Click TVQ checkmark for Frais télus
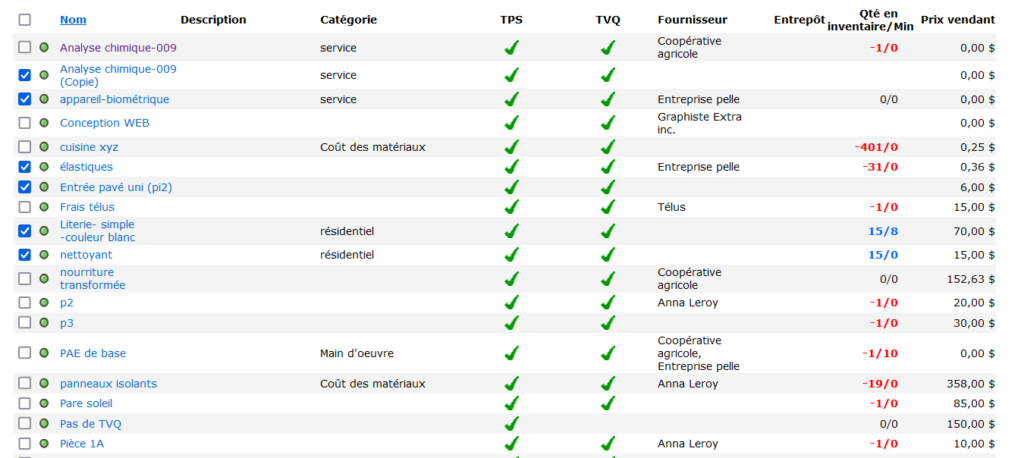The image size is (1024, 458). tap(608, 207)
